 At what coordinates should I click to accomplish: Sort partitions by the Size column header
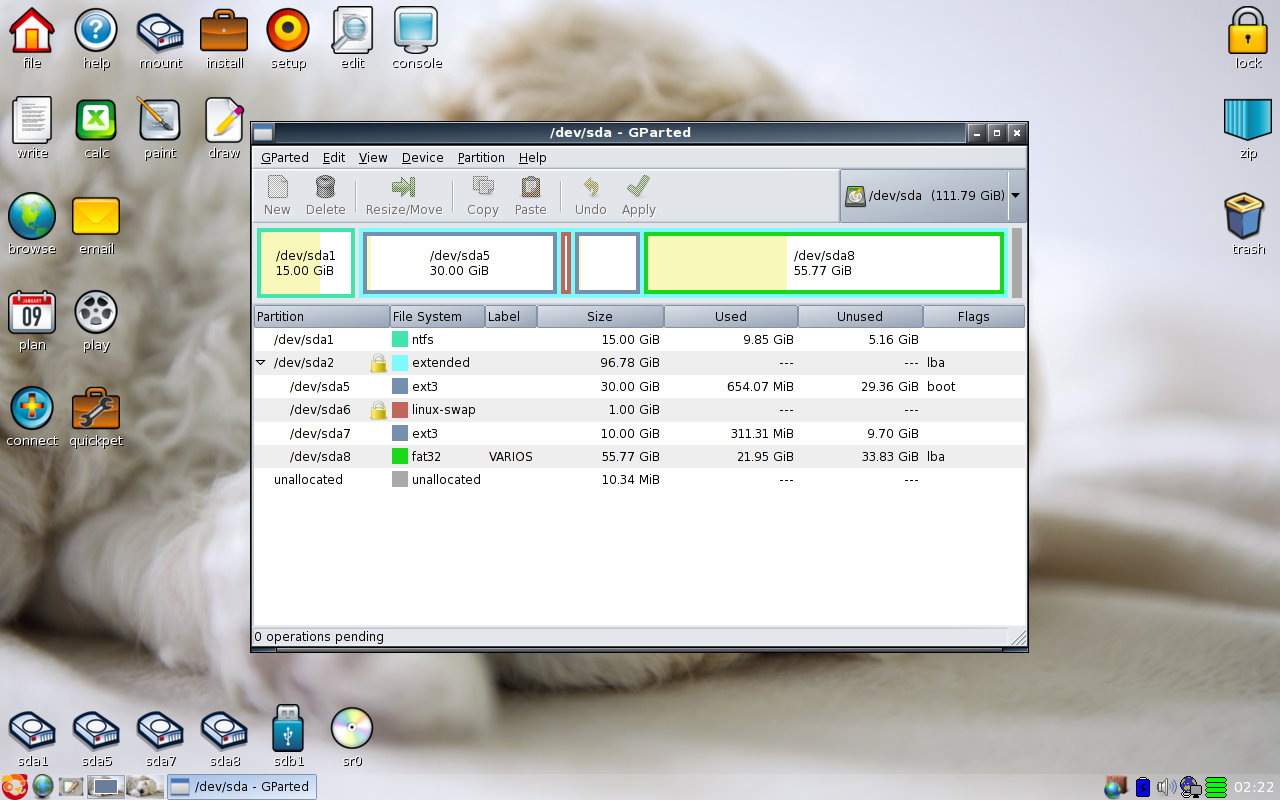click(x=600, y=315)
